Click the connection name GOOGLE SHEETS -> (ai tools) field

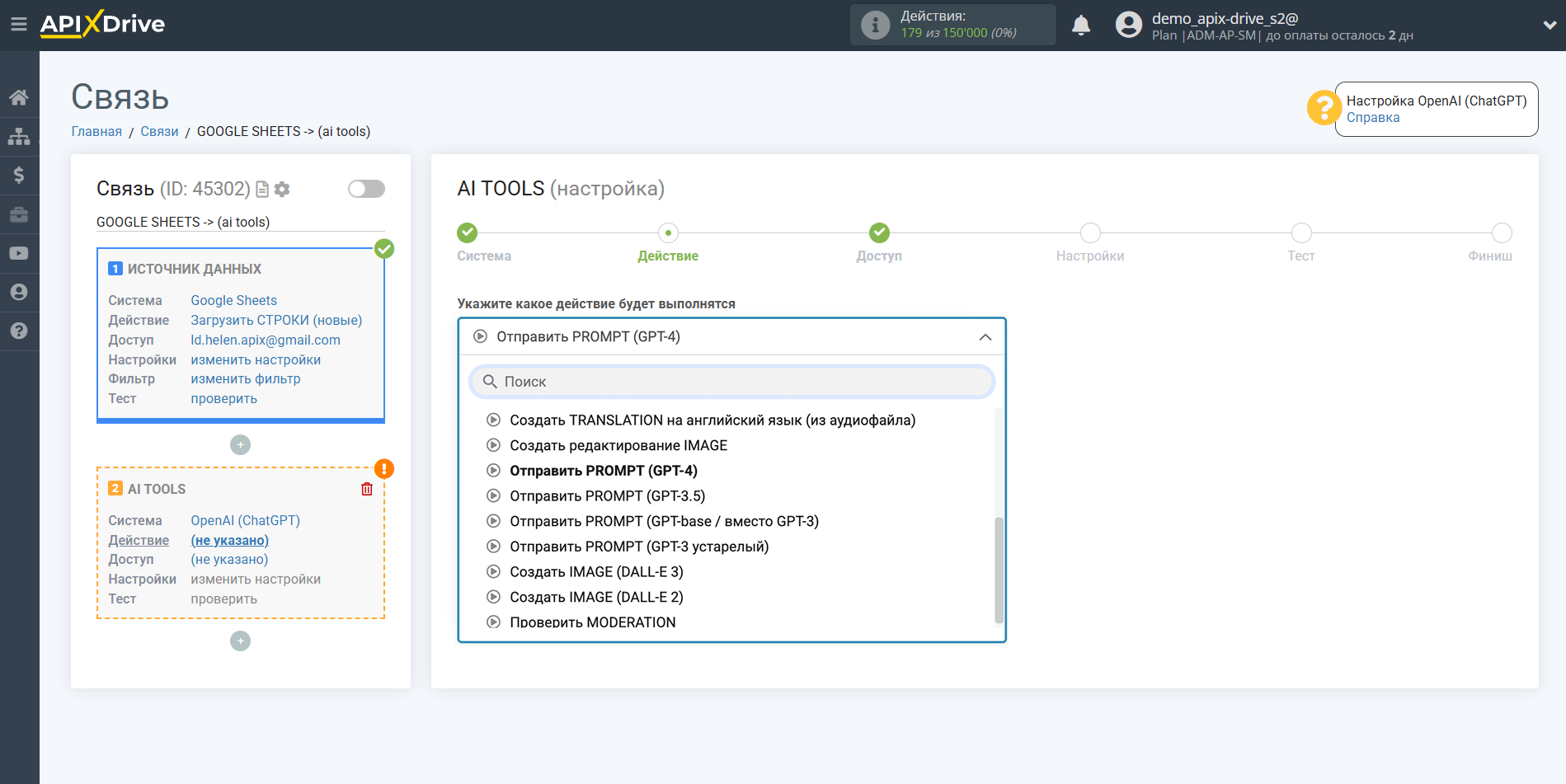[x=240, y=223]
